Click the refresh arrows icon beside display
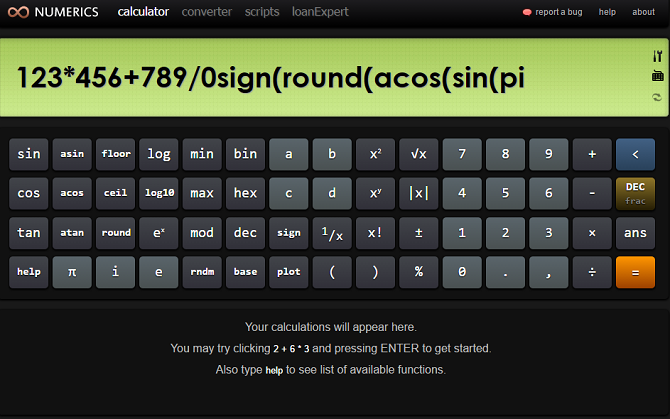The image size is (670, 419). coord(657,97)
